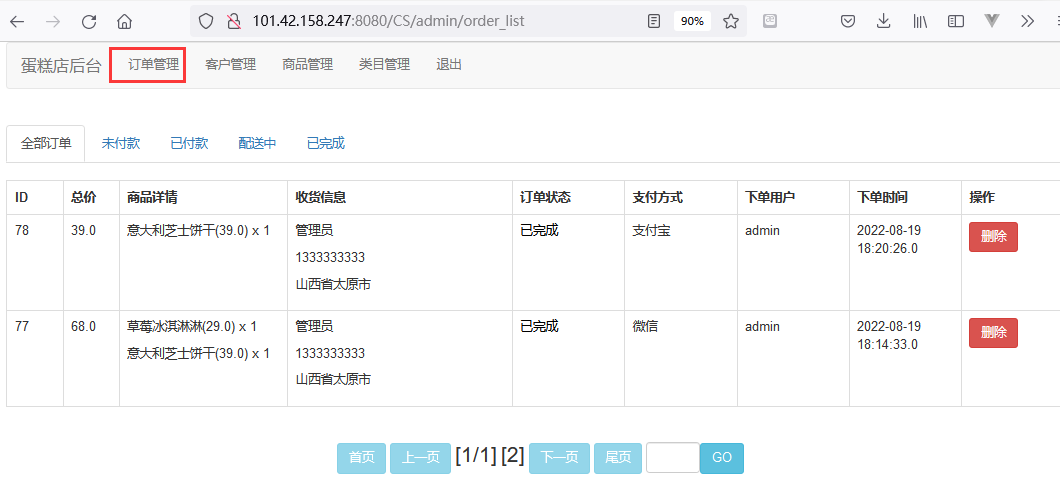Delete order 78 with 删除 button
The image size is (1060, 498).
tap(993, 237)
